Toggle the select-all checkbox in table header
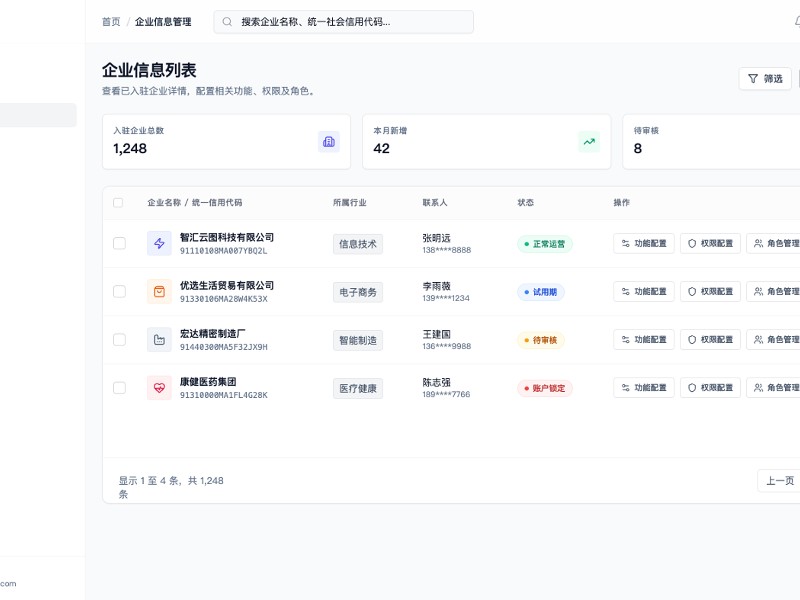This screenshot has width=800, height=600. 118,202
